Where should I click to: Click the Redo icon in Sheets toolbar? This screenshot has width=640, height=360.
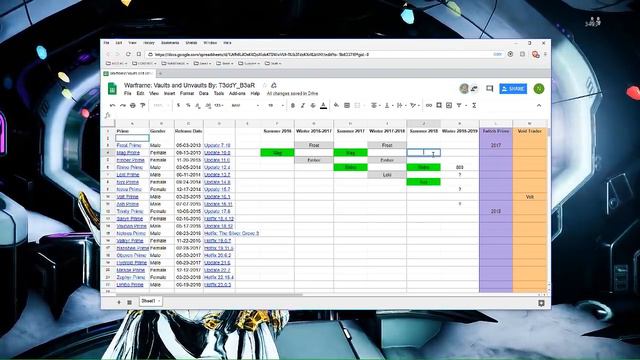pos(122,105)
